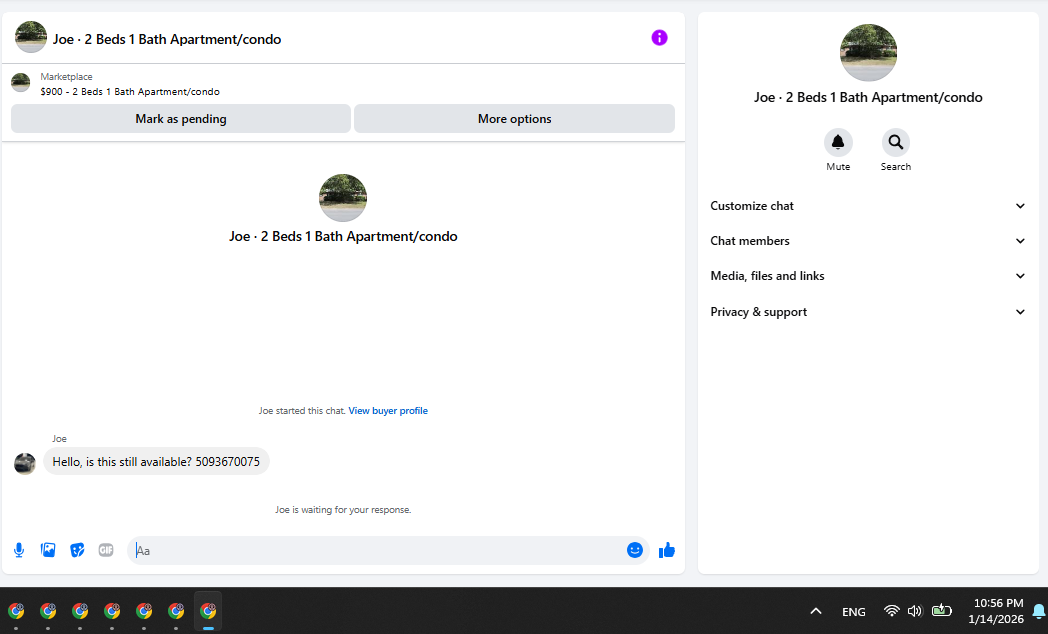Send a thumbs-up like

[x=666, y=550]
